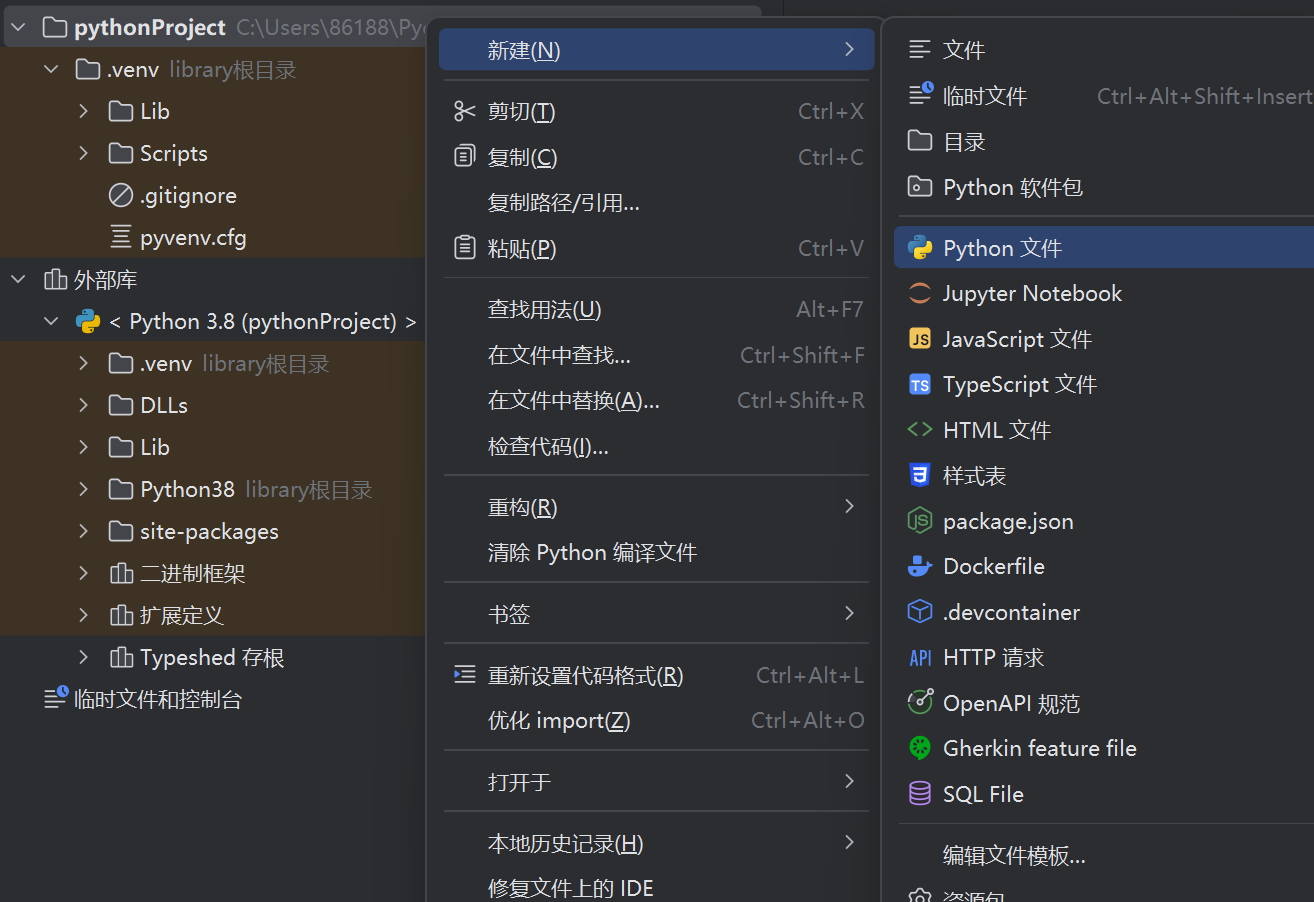Click the reformat icon beside 重新设置代码格式
Screen dimensions: 1314x902
coord(465,675)
